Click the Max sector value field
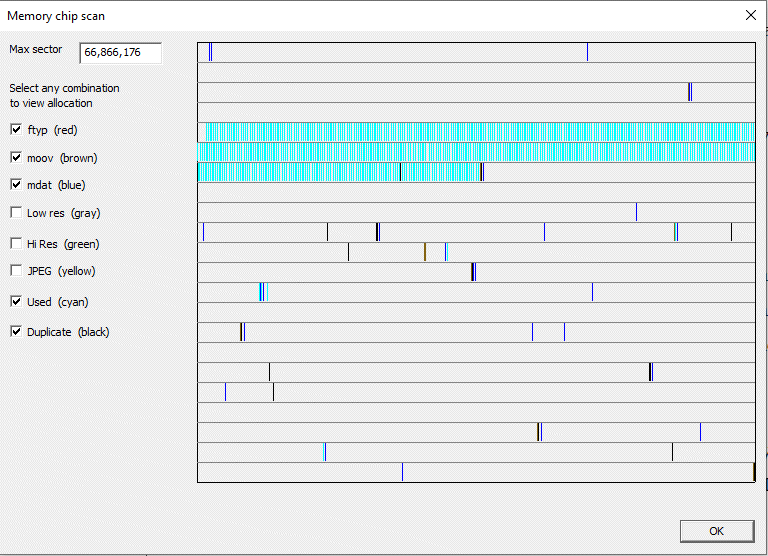 pos(120,52)
